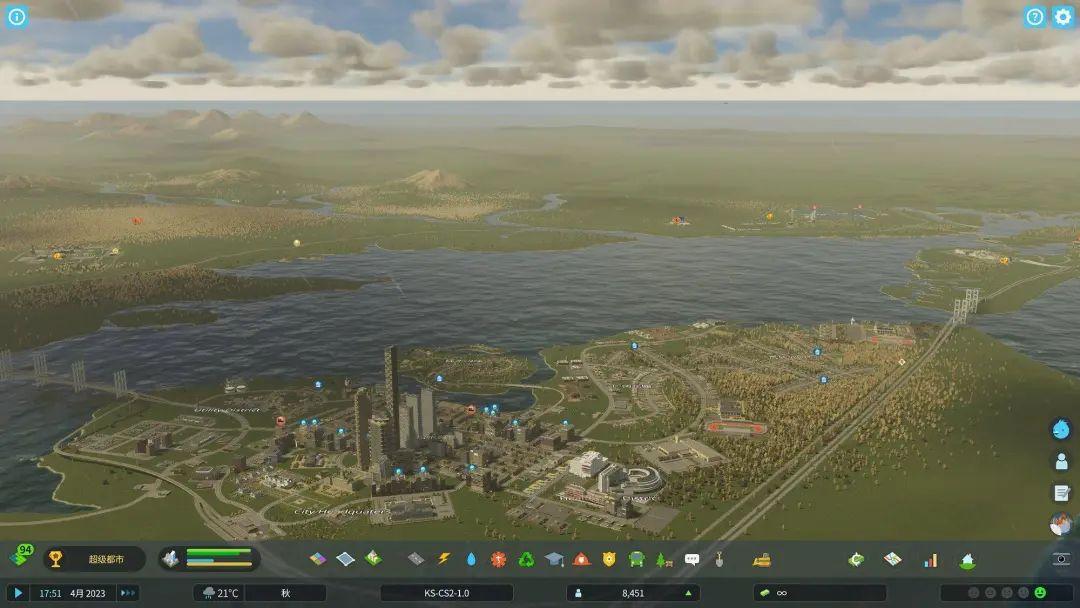Open the info views button
Viewport: 1080px width, 608px height.
coord(17,17)
